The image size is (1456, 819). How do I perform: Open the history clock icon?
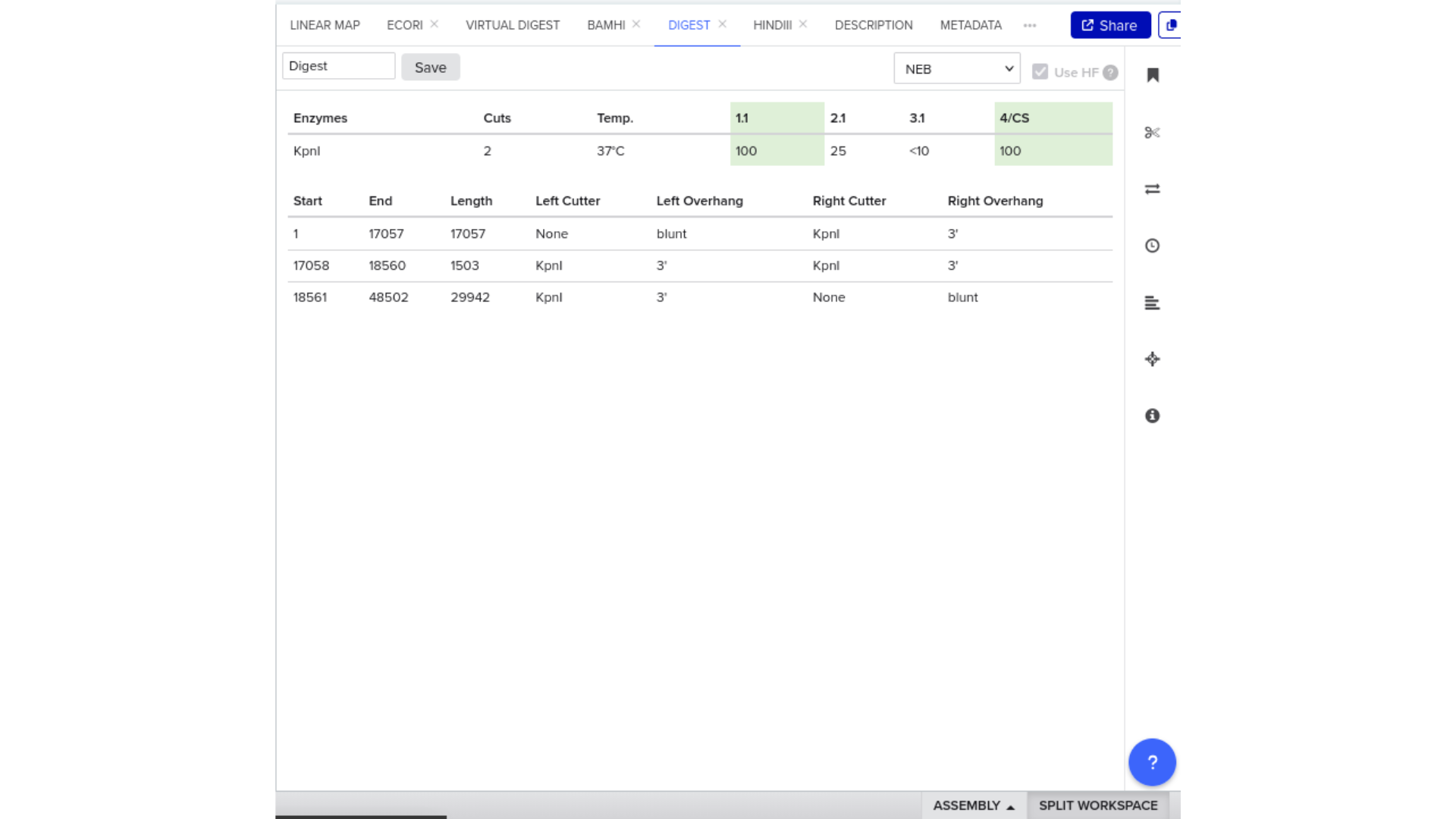pyautogui.click(x=1152, y=246)
